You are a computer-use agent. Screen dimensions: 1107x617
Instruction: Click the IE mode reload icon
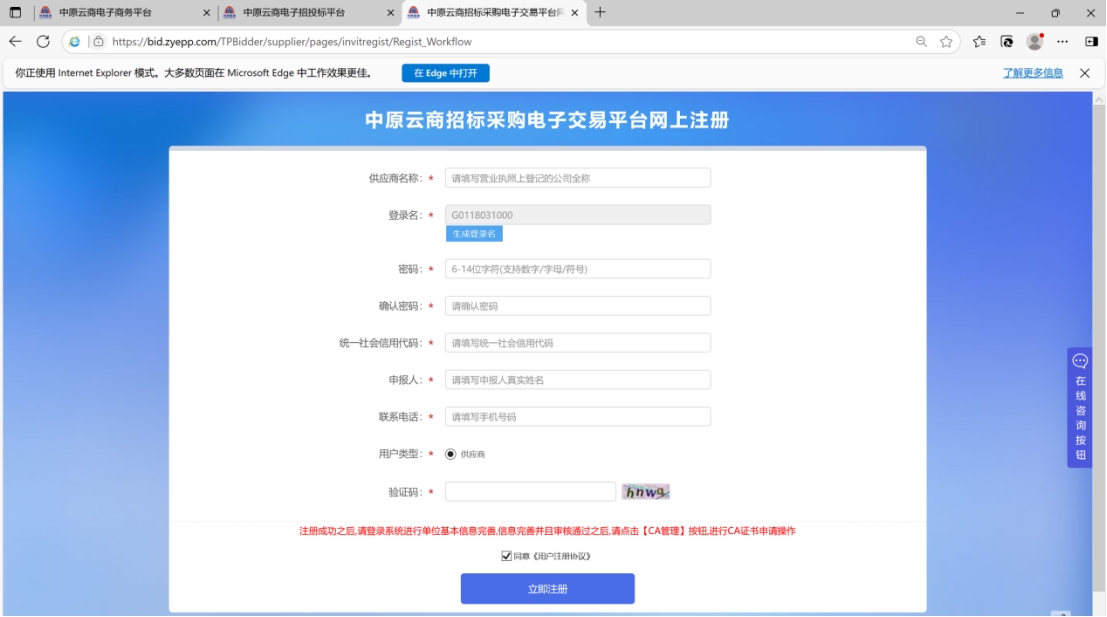(x=1007, y=42)
